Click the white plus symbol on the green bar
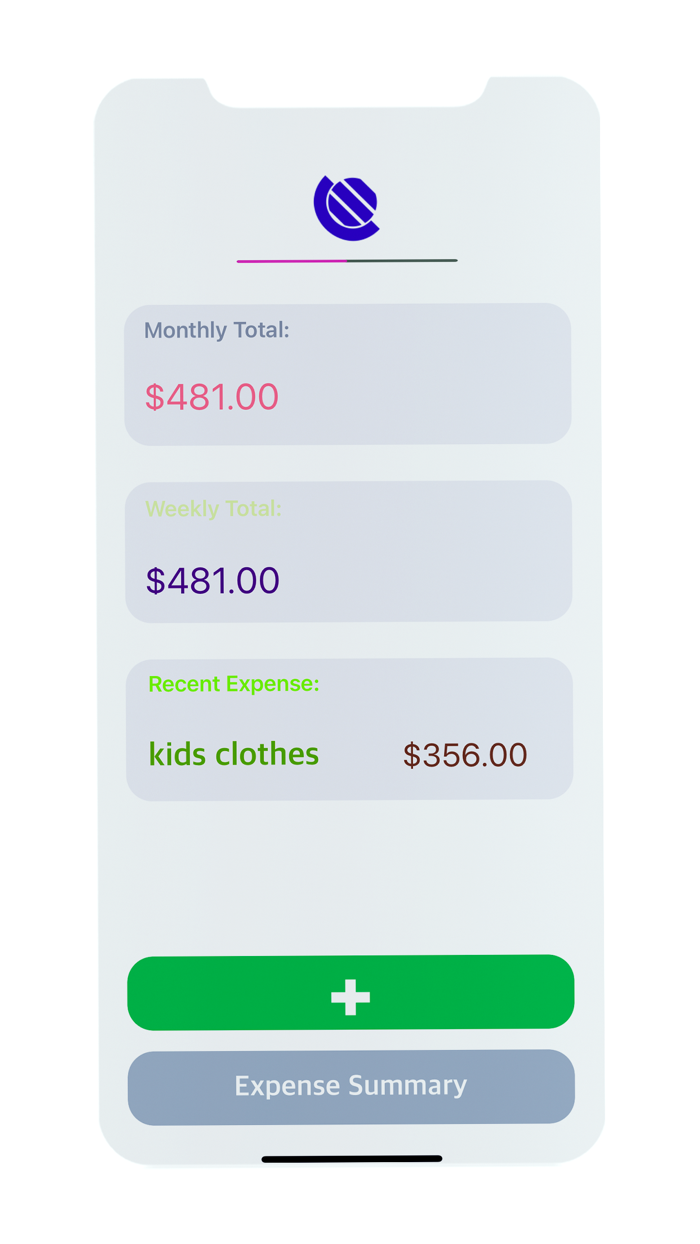The height and width of the screenshot is (1244, 700). (349, 994)
